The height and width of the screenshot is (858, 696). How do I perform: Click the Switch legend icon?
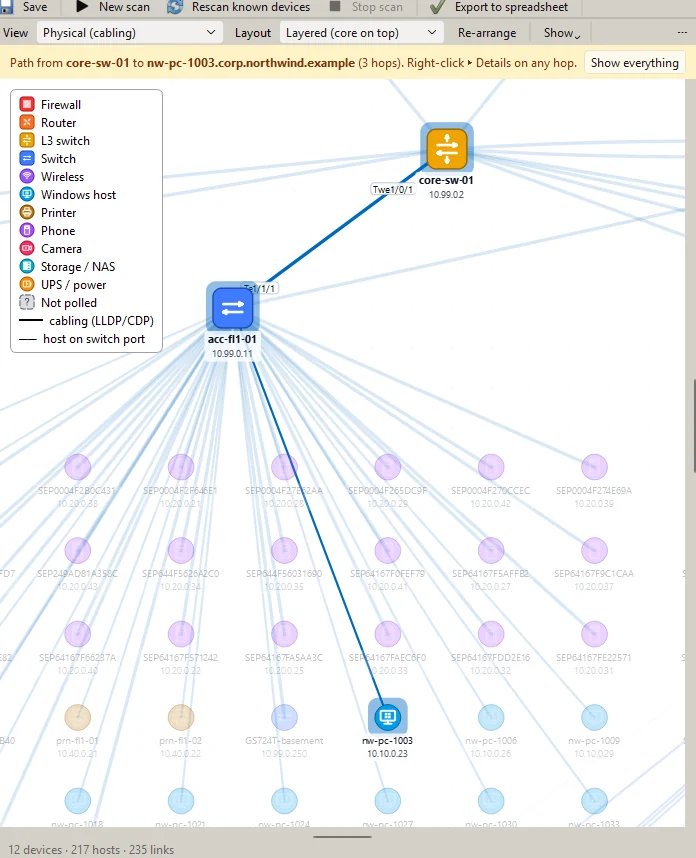point(27,158)
